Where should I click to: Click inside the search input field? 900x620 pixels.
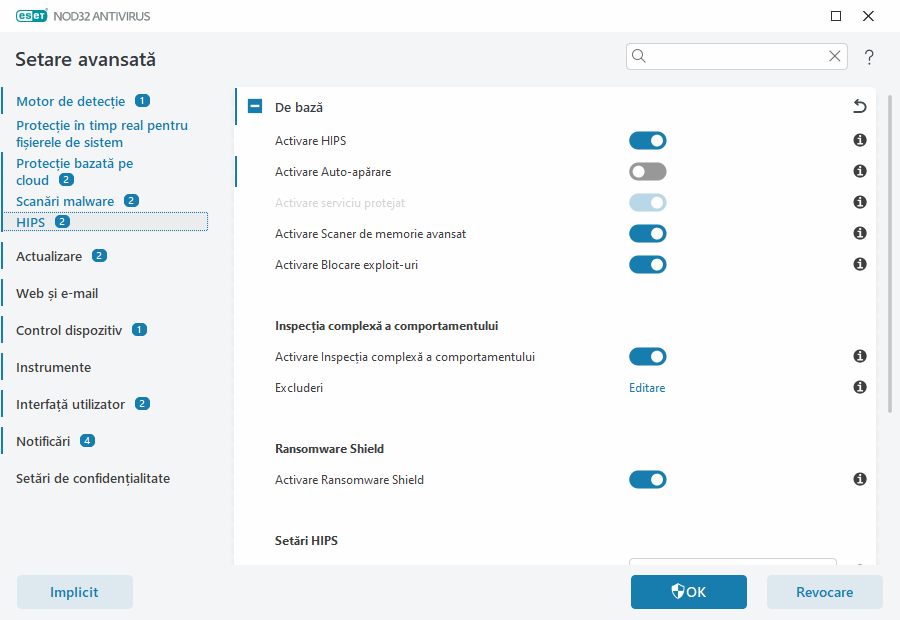735,56
